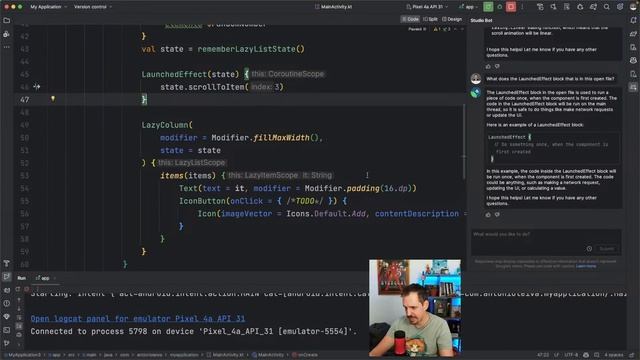Open the Resource Manager sidebar icon

coord(7,34)
